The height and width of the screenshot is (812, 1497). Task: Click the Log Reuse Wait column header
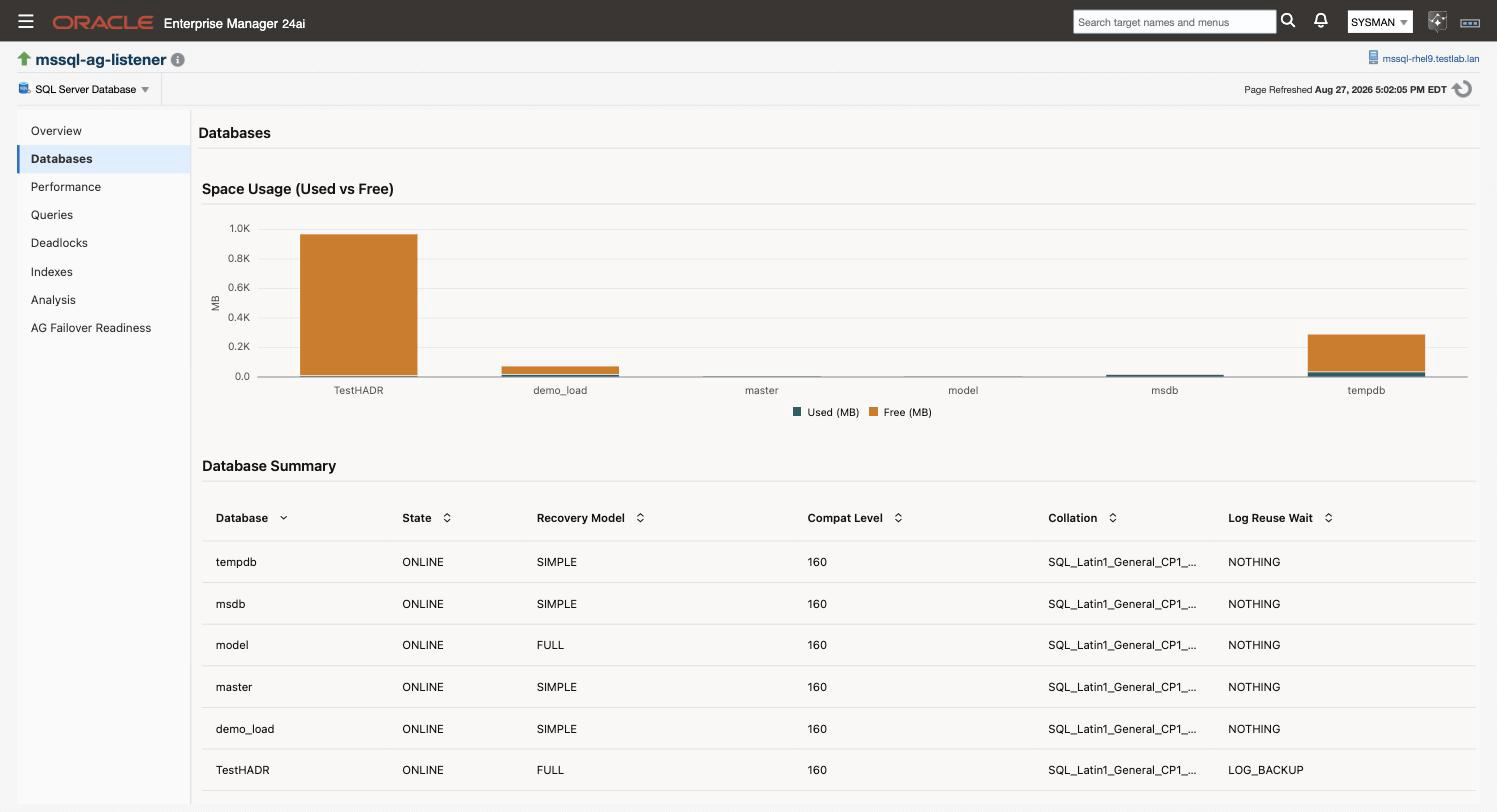click(1270, 518)
